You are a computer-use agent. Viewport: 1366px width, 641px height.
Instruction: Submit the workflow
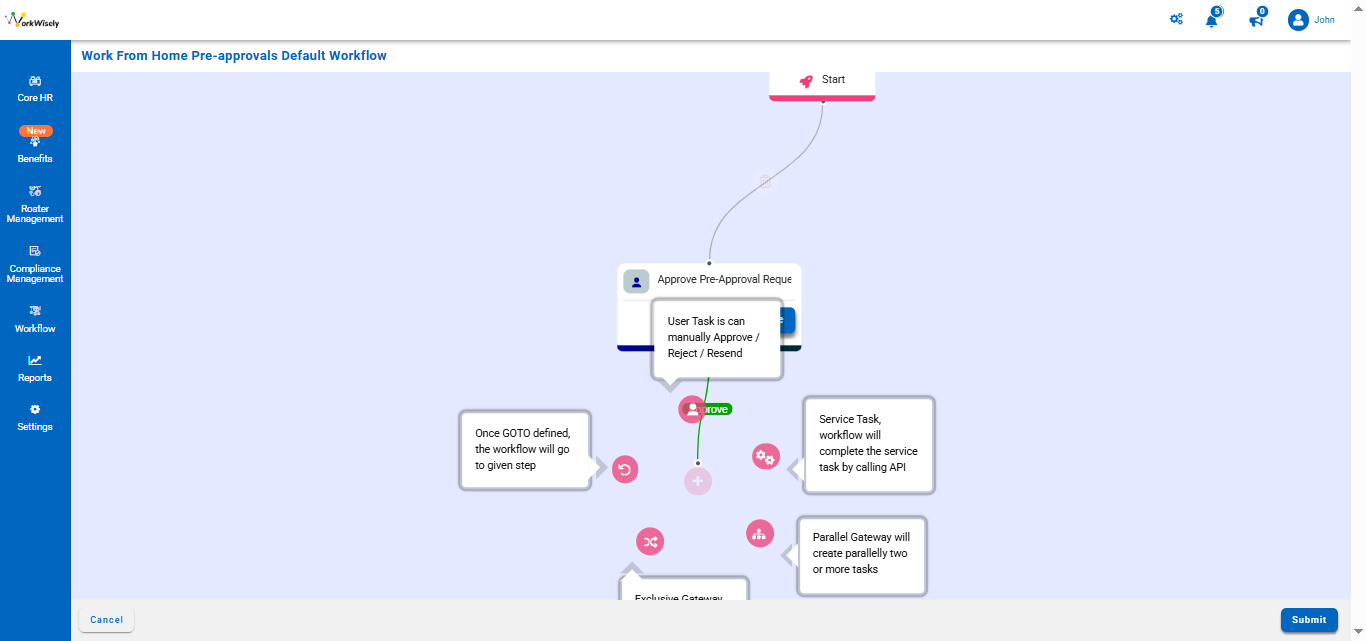pyautogui.click(x=1308, y=620)
